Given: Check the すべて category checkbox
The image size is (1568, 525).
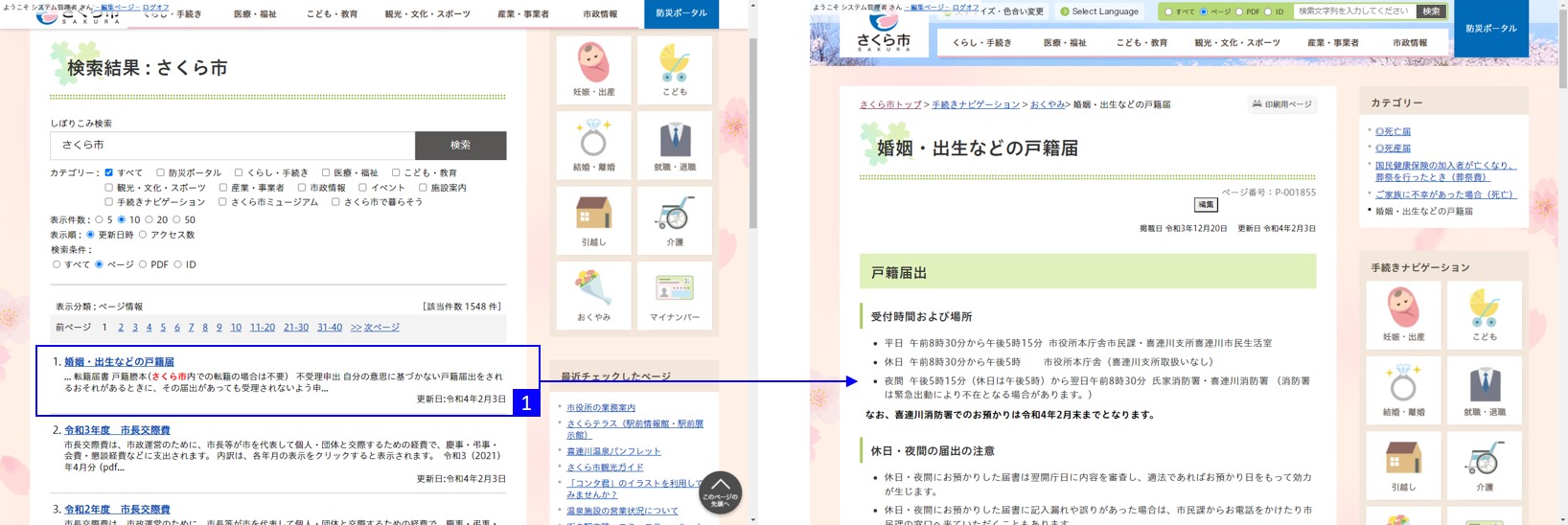Looking at the screenshot, I should [109, 173].
